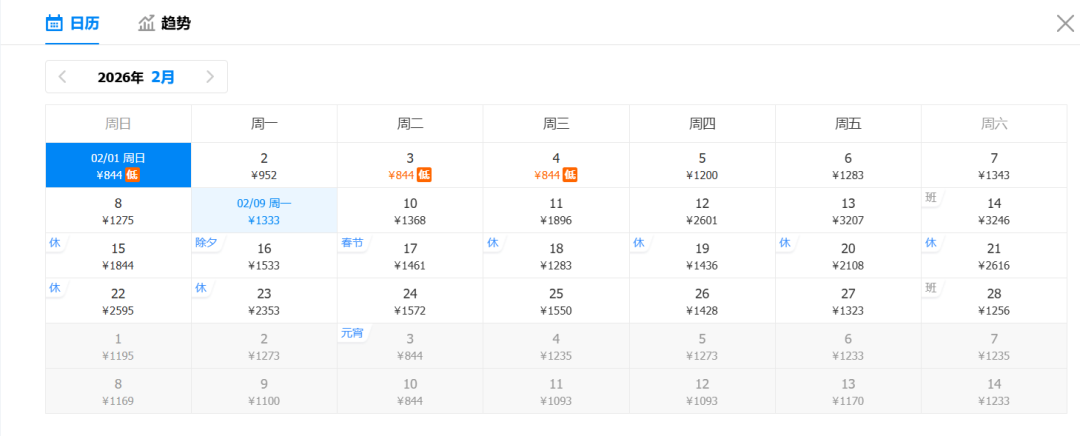Viewport: 1080px width, 436px height.
Task: Click the 低 badge on 02/01
Action: (132, 175)
